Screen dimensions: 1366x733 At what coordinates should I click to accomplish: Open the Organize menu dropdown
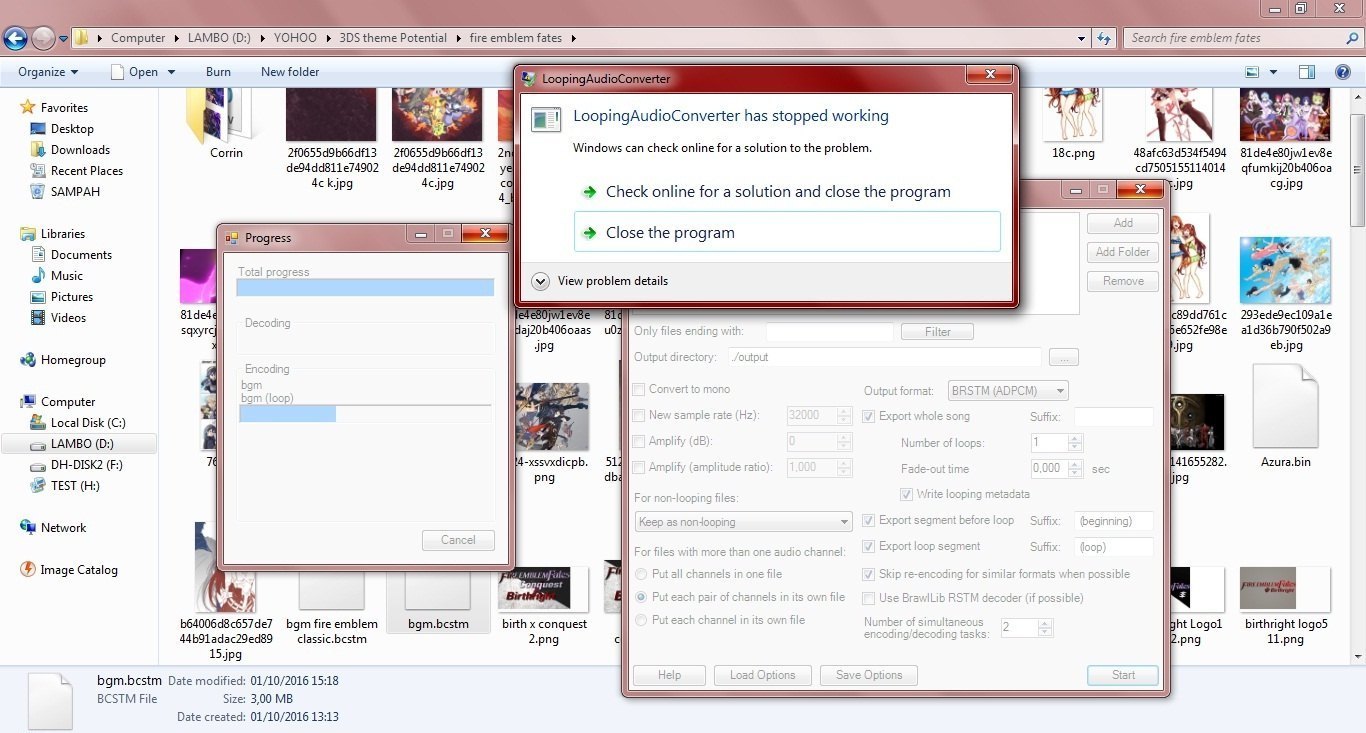(x=47, y=72)
